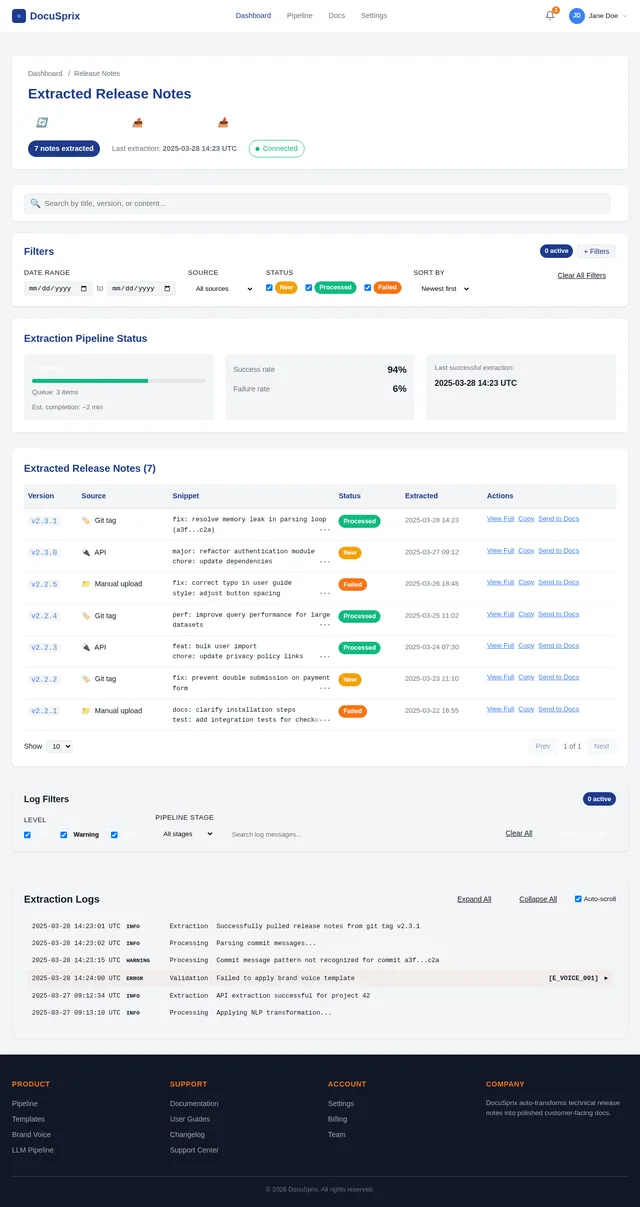Click the green Connected status badge
The width and height of the screenshot is (640, 1207).
tap(277, 148)
